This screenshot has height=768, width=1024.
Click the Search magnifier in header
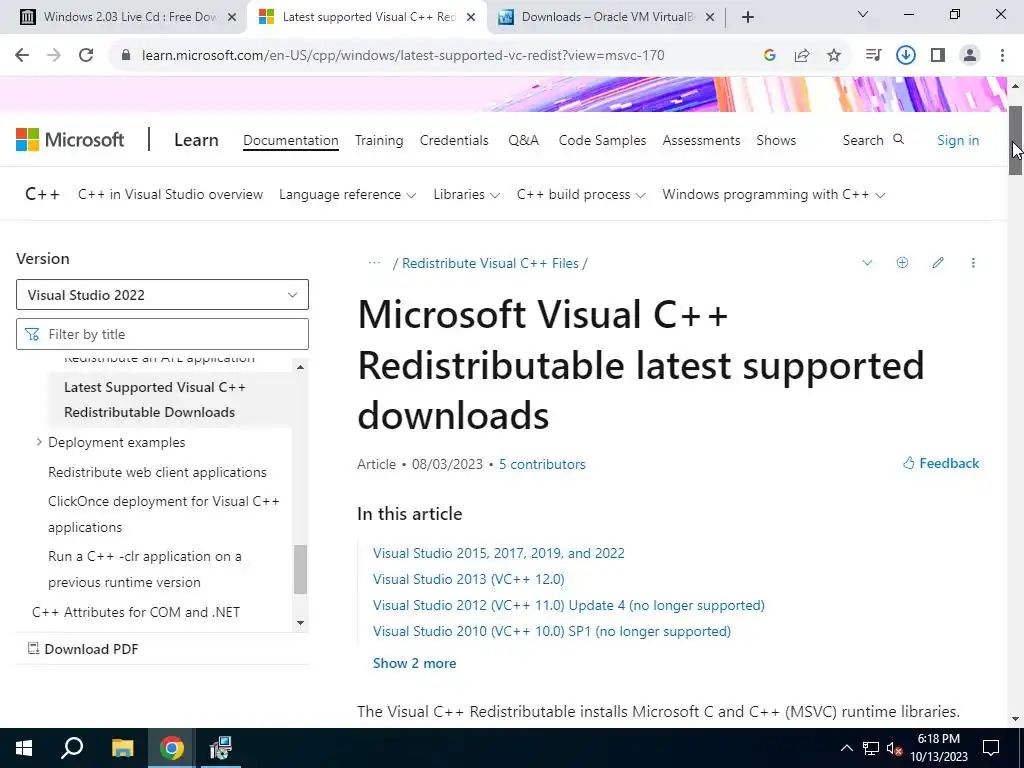(899, 139)
